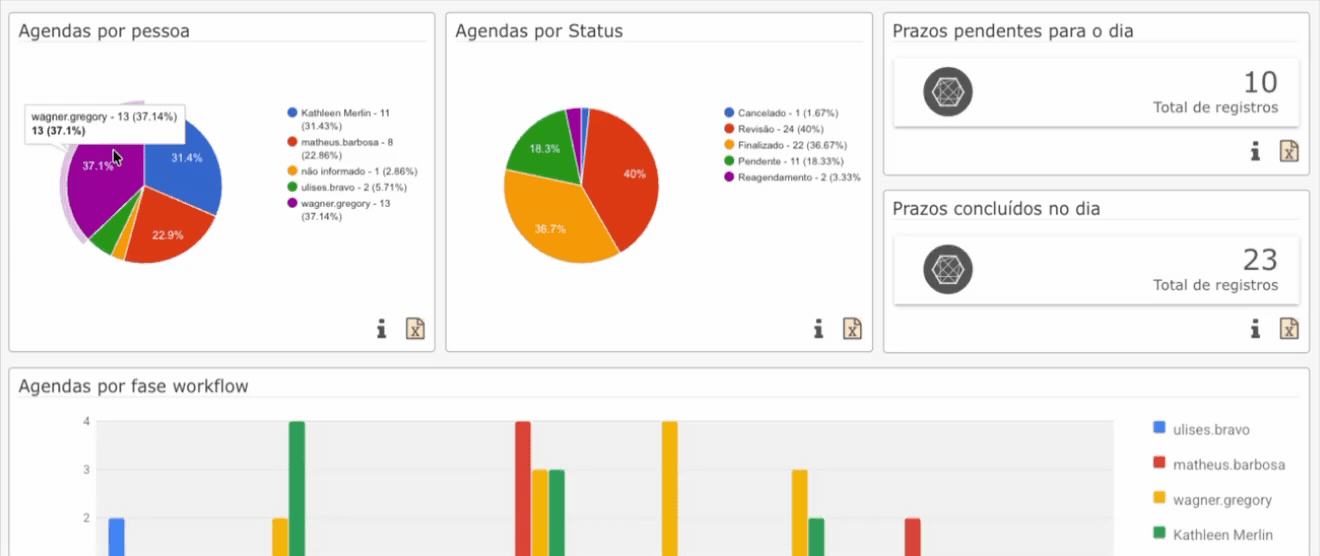Click matheus.barbosa in workflow chart legend
This screenshot has height=556, width=1320.
(x=1219, y=464)
